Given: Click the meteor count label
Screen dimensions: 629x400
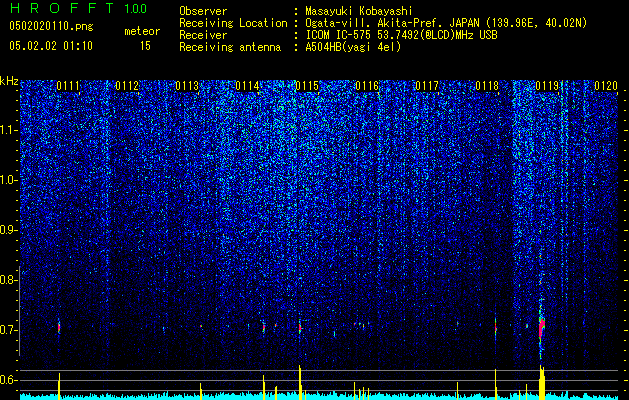Looking at the screenshot, I should coord(142,31).
